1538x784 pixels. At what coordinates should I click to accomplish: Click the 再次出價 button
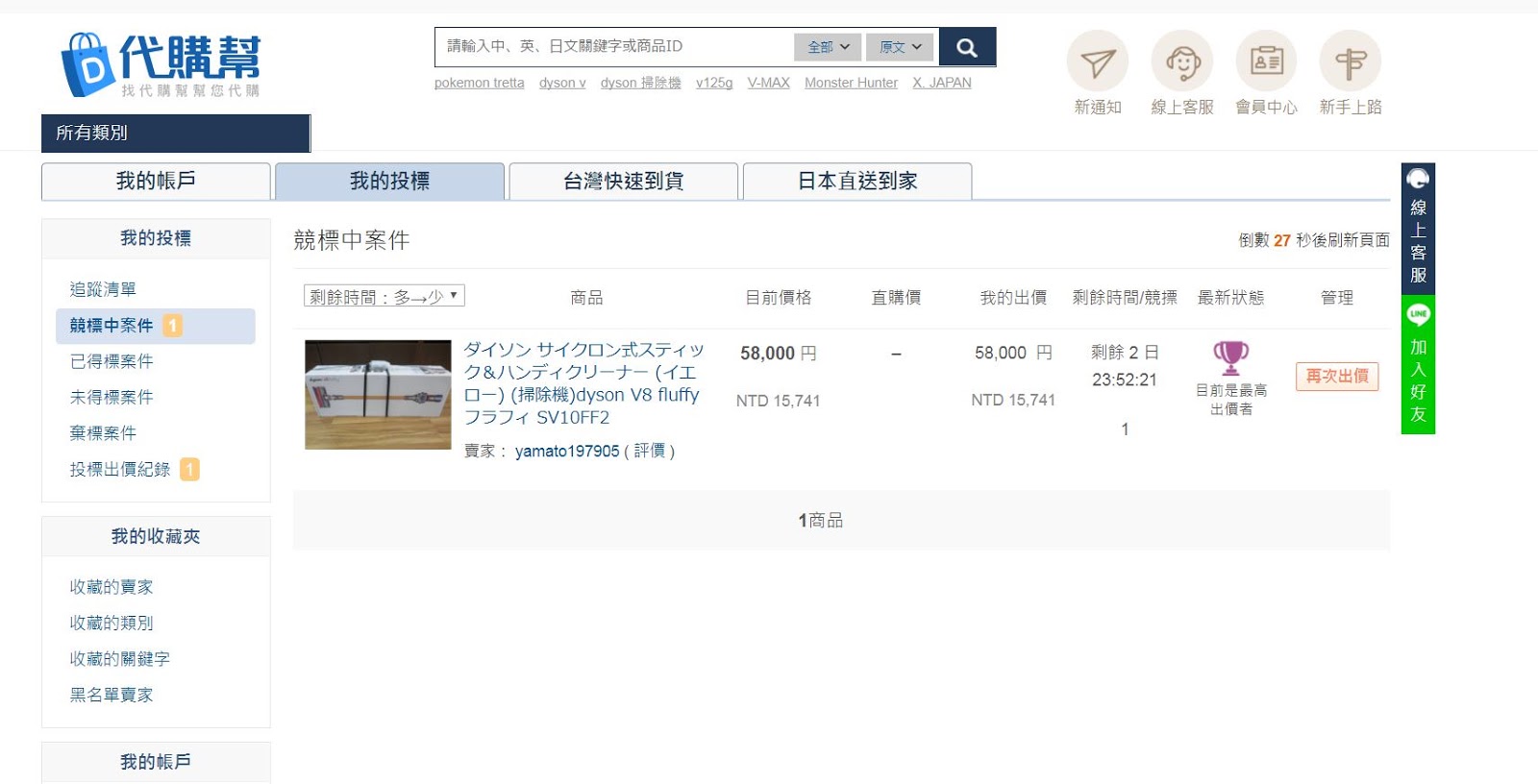(1337, 376)
